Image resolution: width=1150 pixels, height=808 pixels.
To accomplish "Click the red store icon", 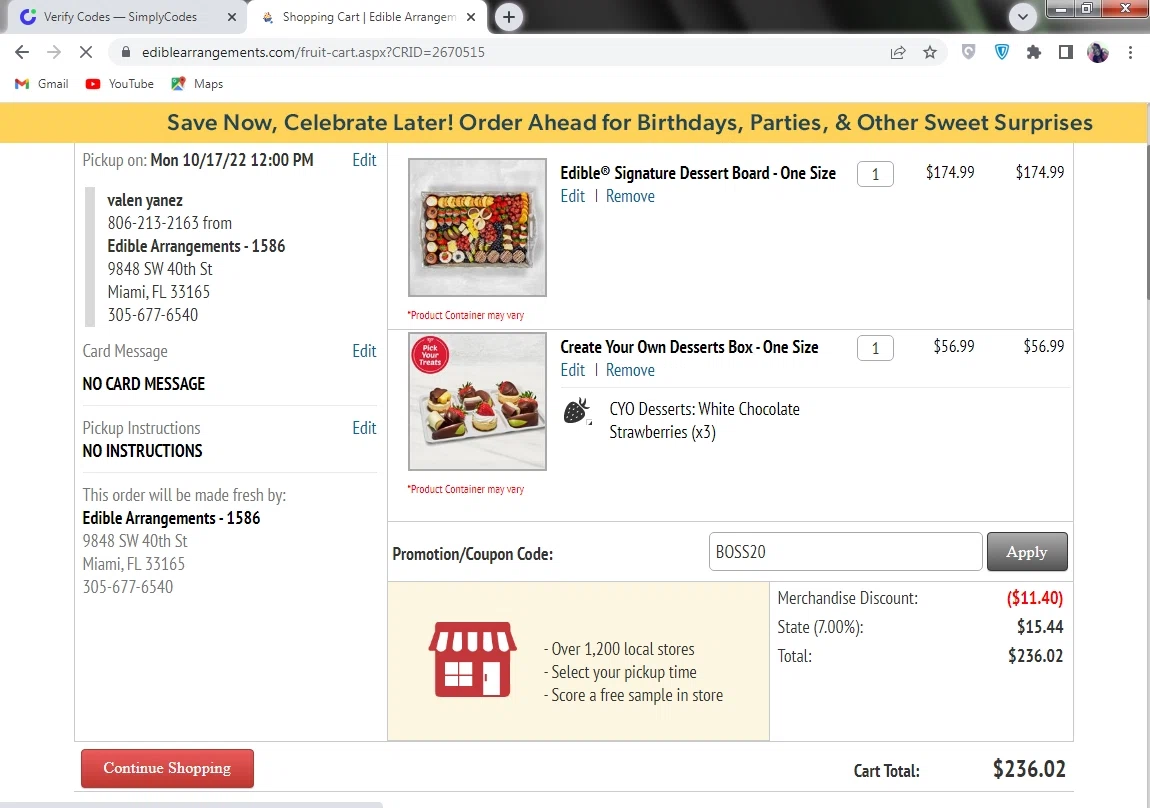I will pos(472,659).
